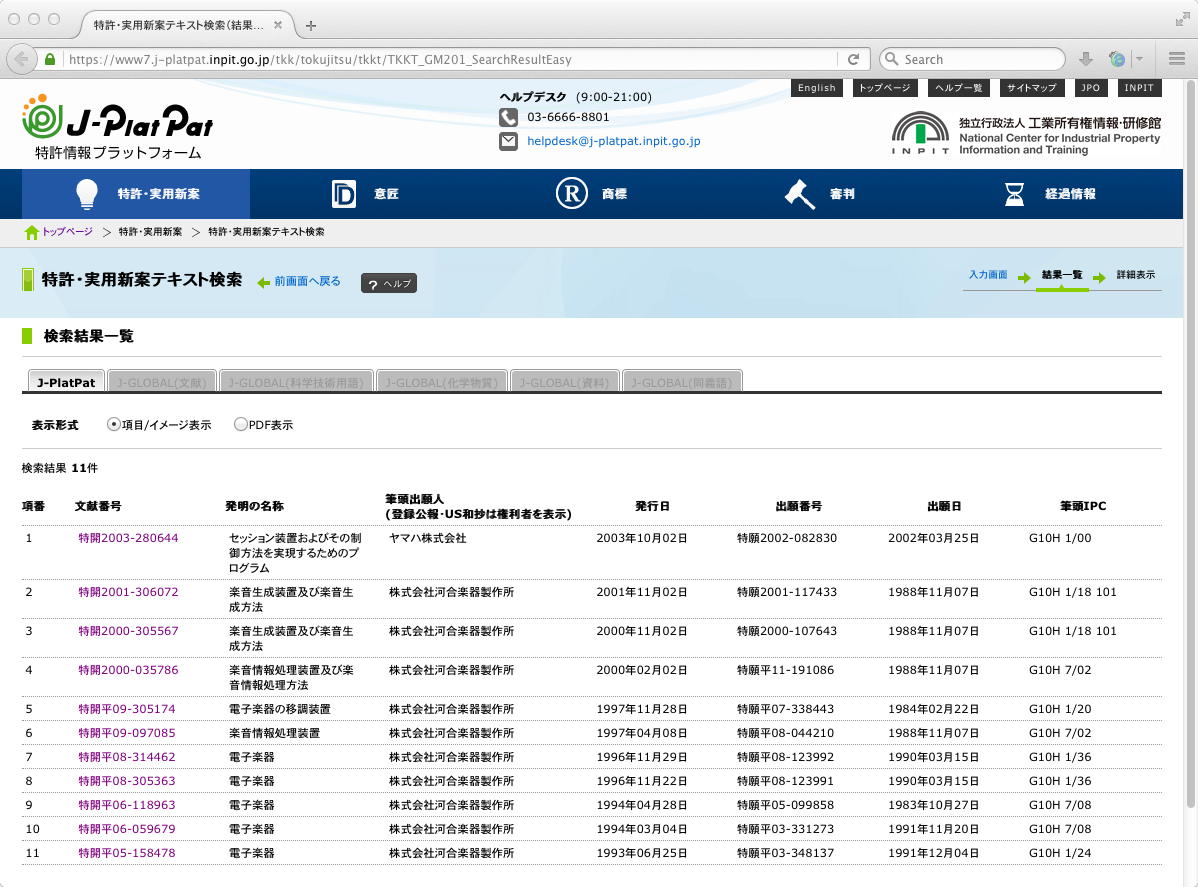This screenshot has width=1198, height=887.
Task: Open document 特開平06-059679
Action: click(x=127, y=829)
